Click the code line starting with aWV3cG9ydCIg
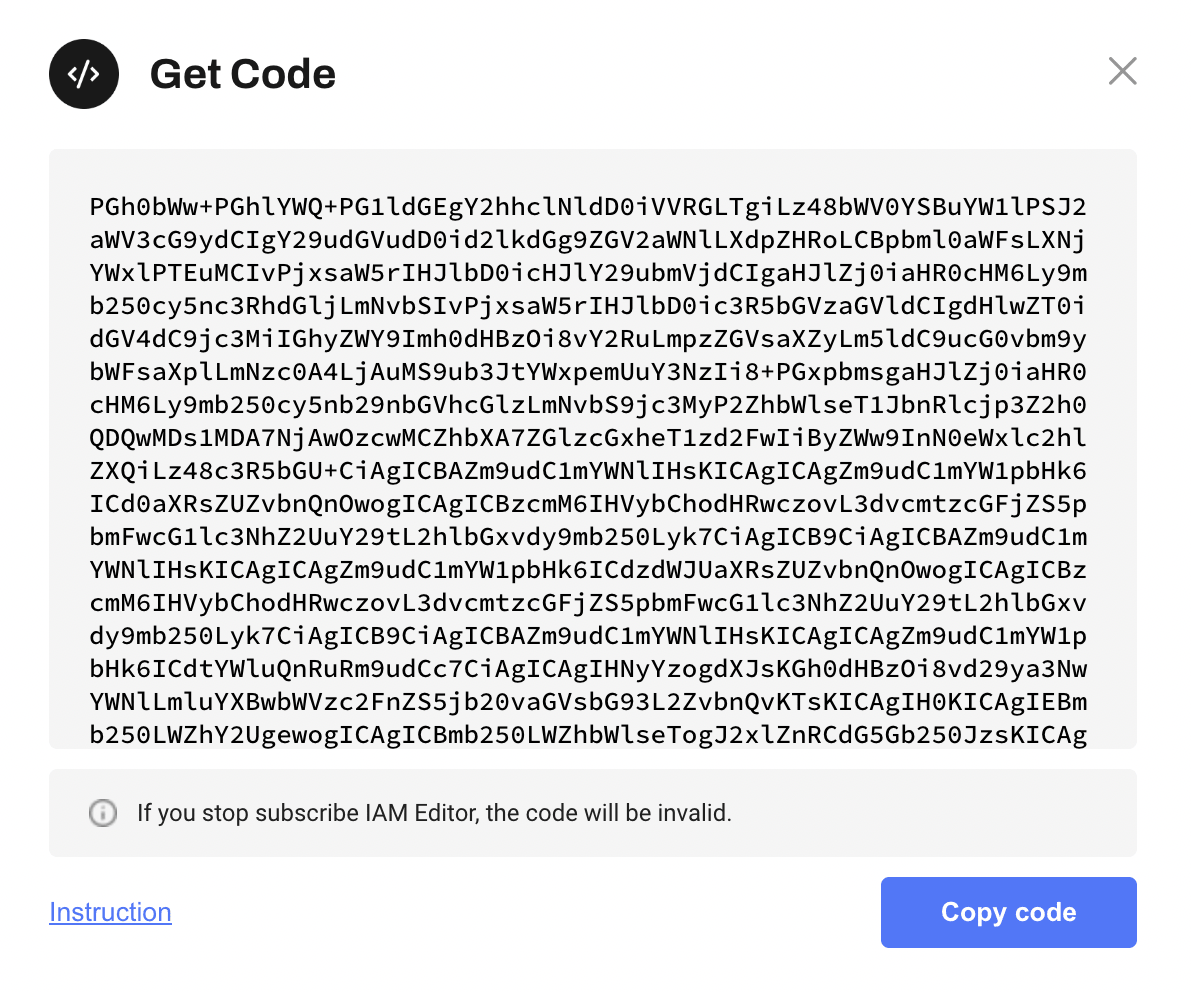This screenshot has width=1191, height=992. (x=588, y=240)
